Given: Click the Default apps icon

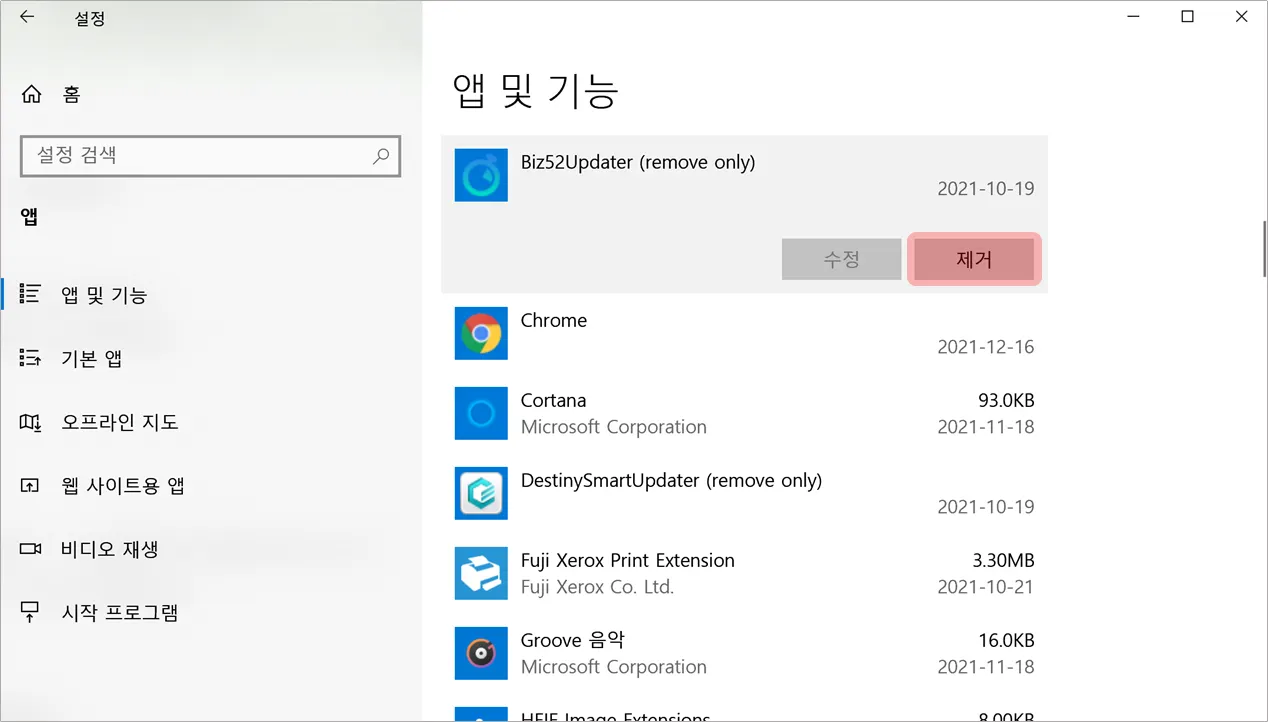Looking at the screenshot, I should coord(30,358).
